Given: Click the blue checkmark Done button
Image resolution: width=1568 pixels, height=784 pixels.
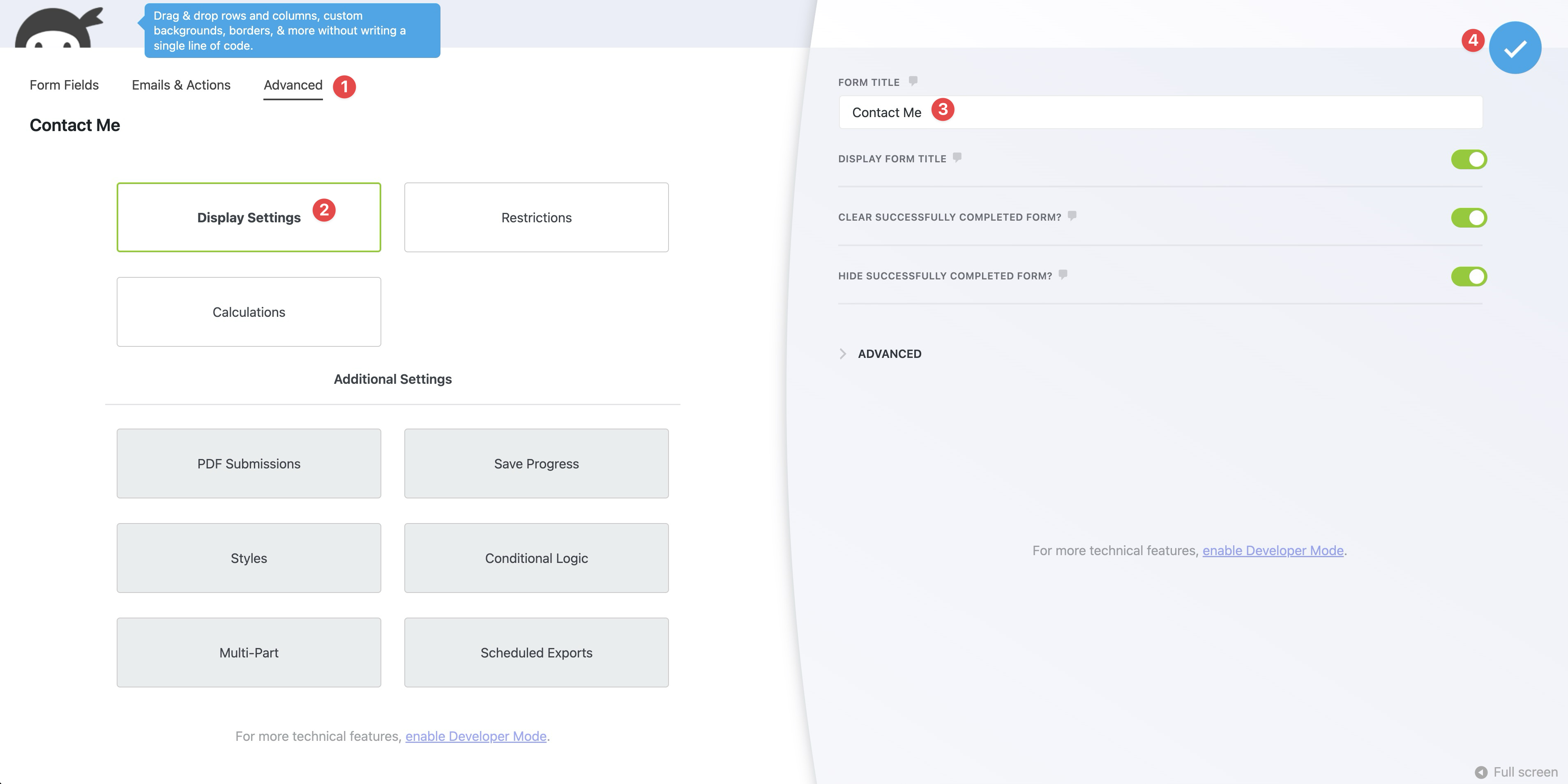Looking at the screenshot, I should (x=1515, y=48).
